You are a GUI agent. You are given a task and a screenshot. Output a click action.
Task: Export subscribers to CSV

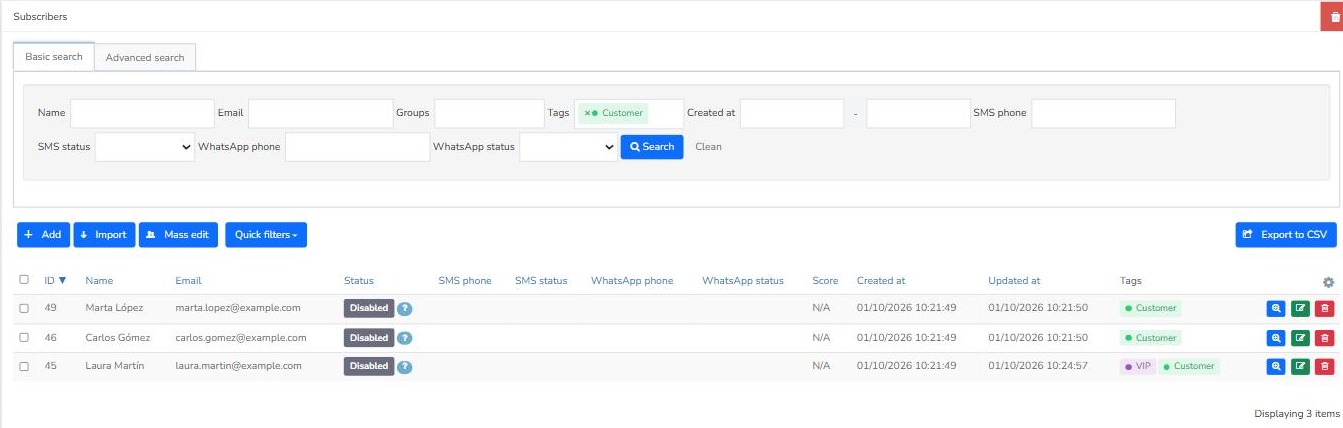point(1286,235)
